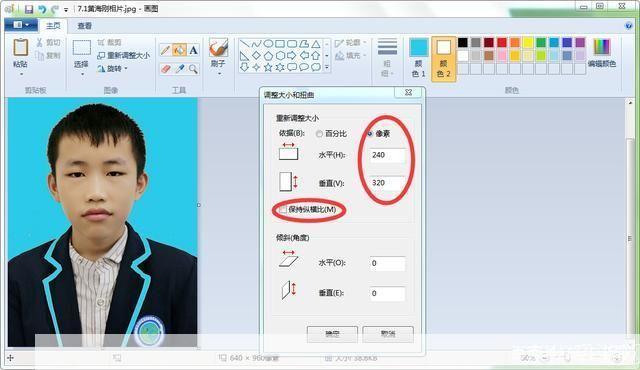This screenshot has height=370, width=640.
Task: Select the Fill with color bucket tool
Action: coord(179,50)
